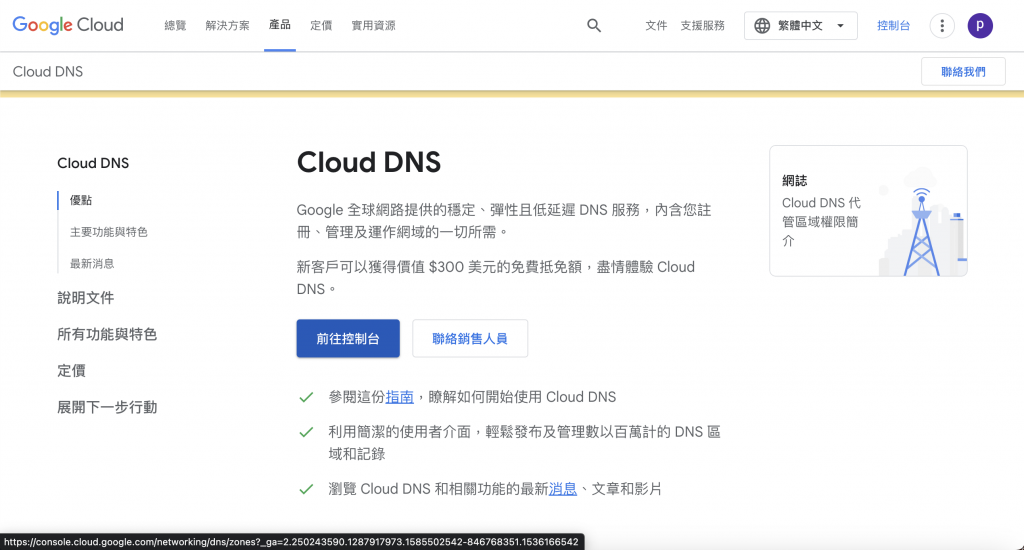Select 主要功能與特色 in the sidebar
This screenshot has height=550, width=1024.
tap(109, 232)
